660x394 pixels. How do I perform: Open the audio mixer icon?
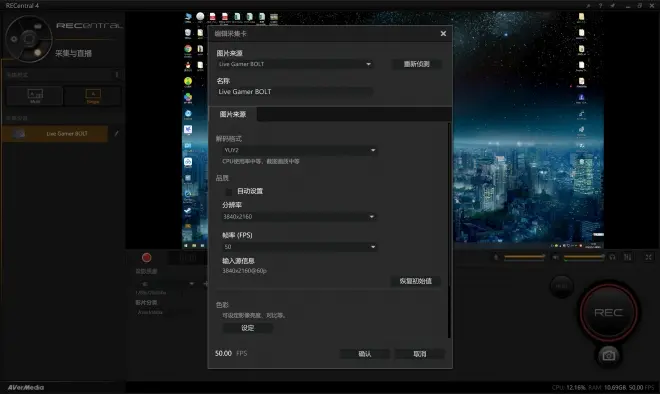point(628,257)
